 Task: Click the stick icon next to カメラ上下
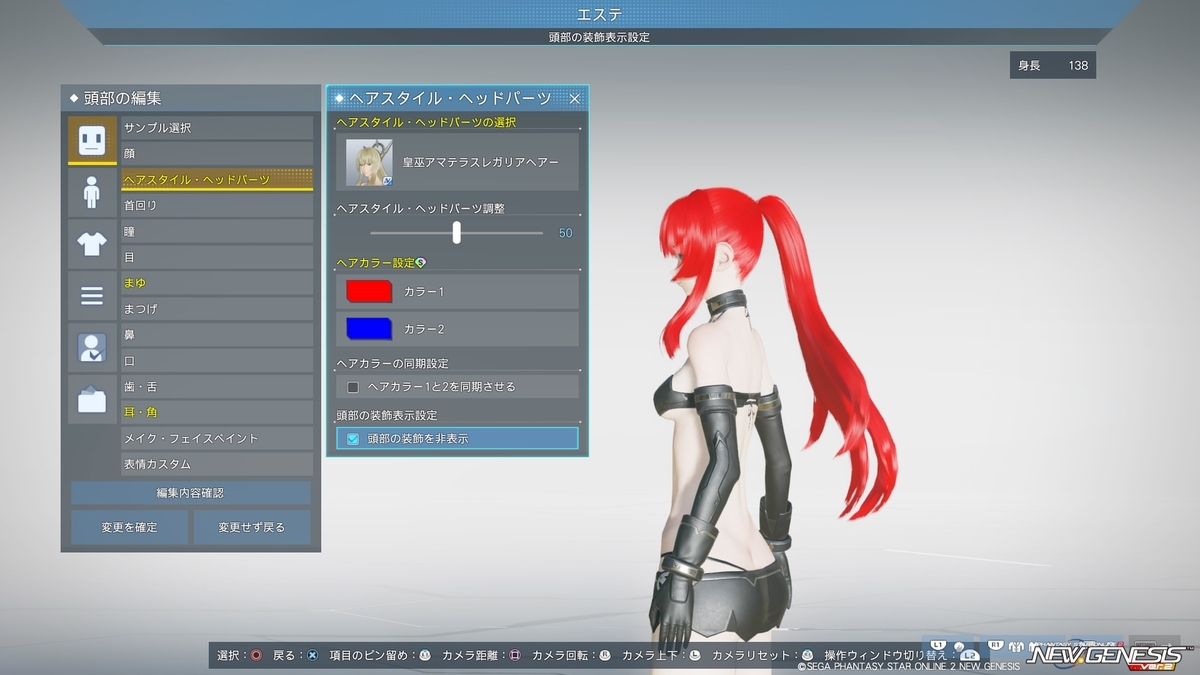[x=695, y=655]
